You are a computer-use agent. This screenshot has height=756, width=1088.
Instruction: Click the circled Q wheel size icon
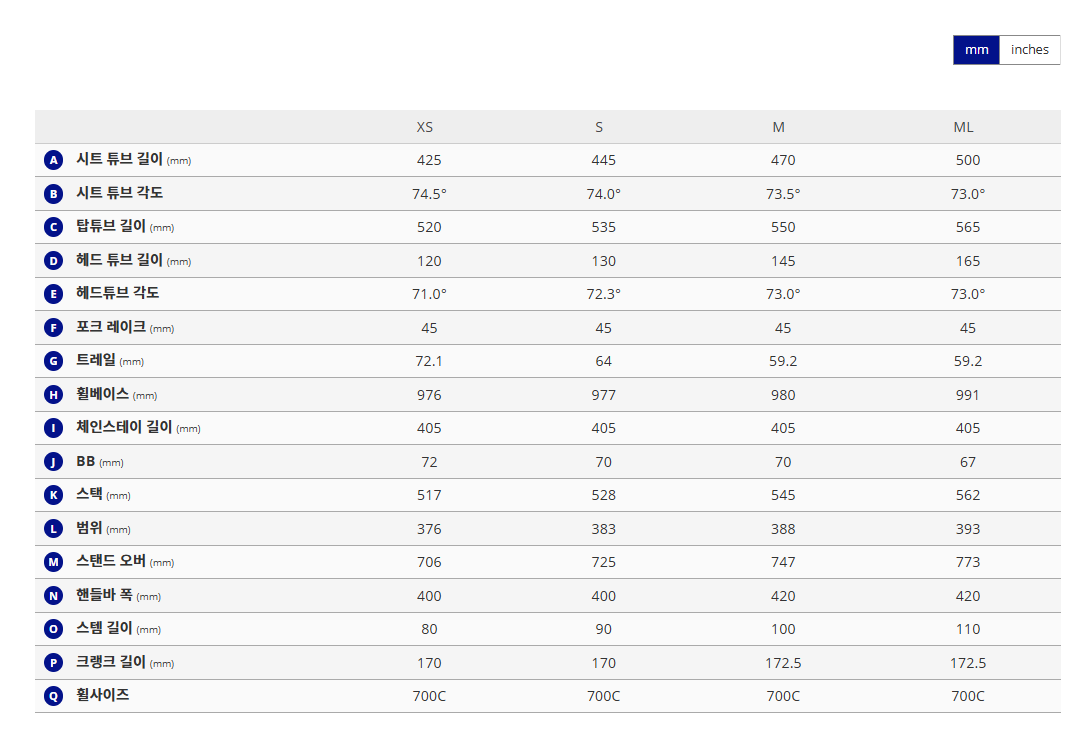click(x=54, y=696)
